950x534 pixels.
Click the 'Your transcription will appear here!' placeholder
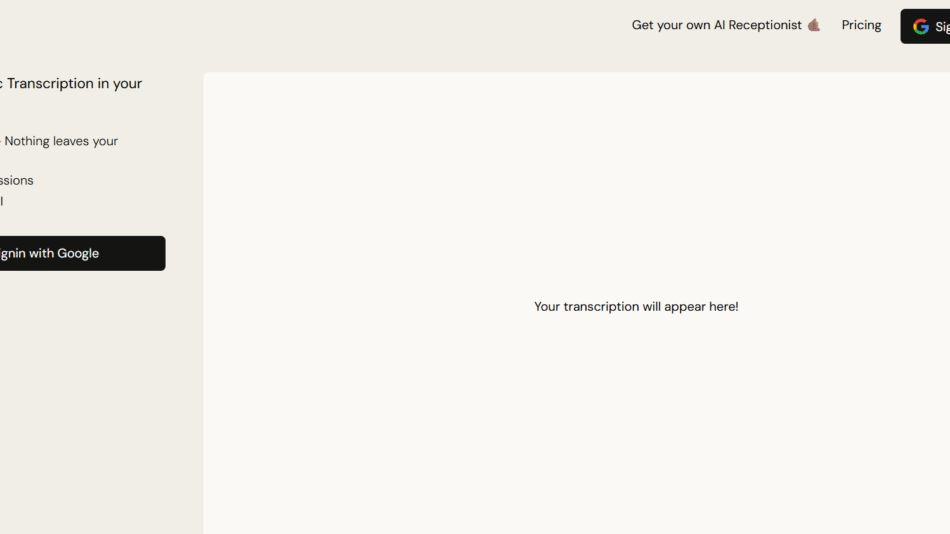(x=636, y=307)
